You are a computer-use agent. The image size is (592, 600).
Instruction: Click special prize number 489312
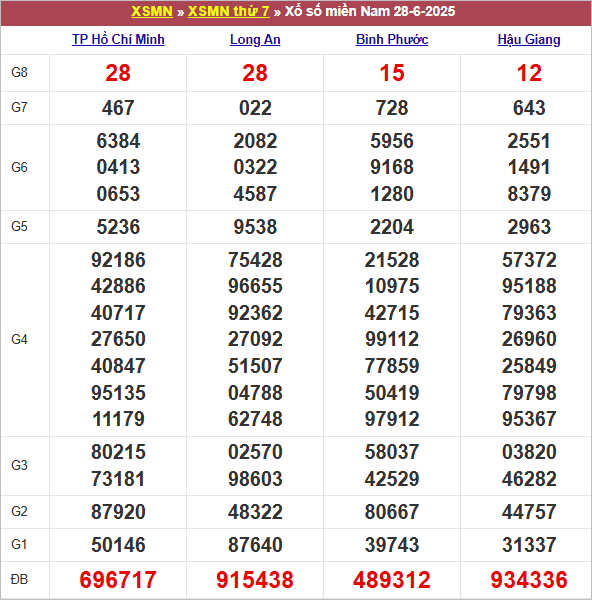click(x=392, y=580)
